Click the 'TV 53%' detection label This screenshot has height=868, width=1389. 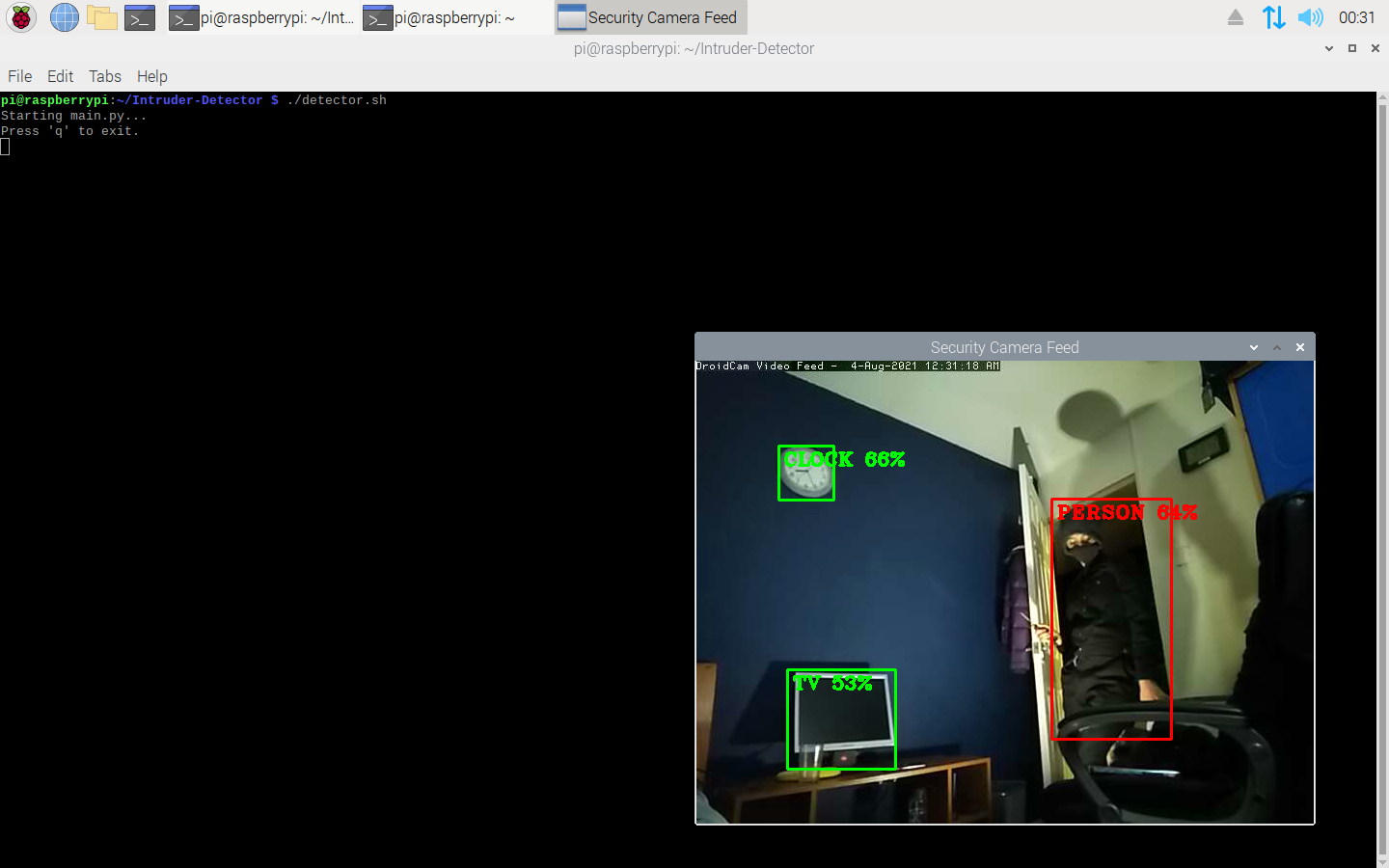coord(832,683)
